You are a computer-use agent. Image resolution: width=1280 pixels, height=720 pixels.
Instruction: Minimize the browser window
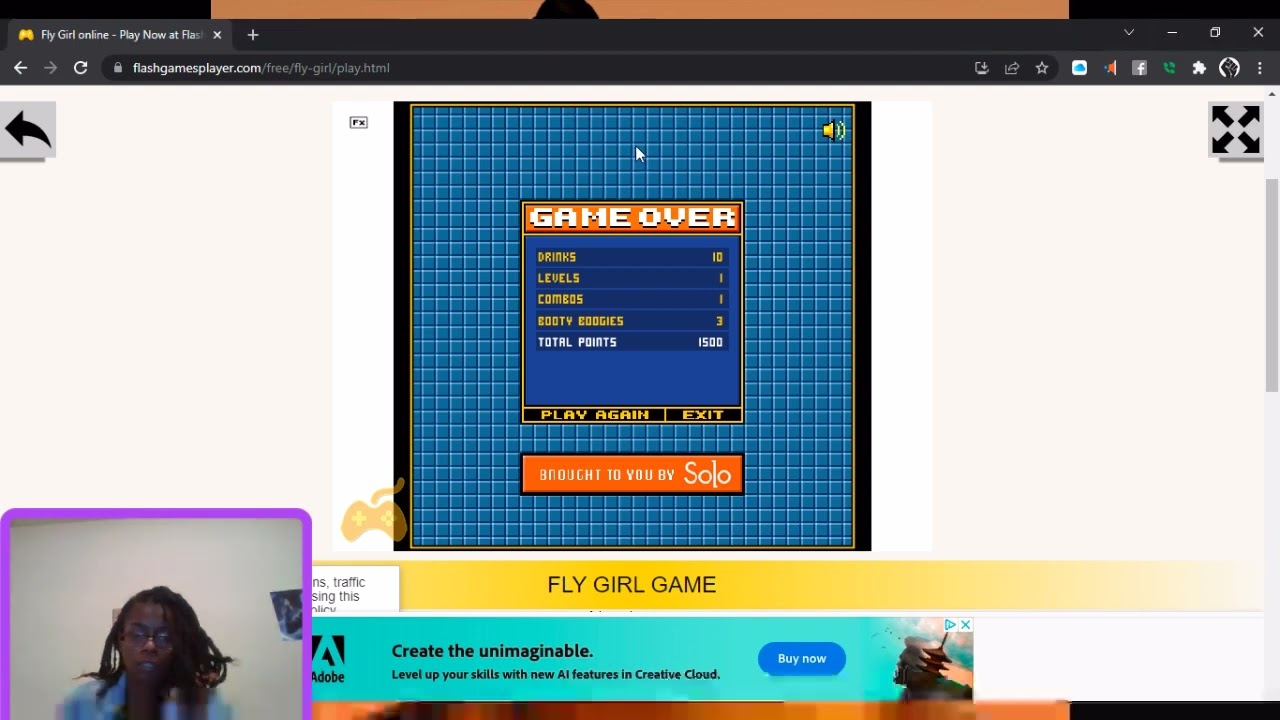[1172, 33]
